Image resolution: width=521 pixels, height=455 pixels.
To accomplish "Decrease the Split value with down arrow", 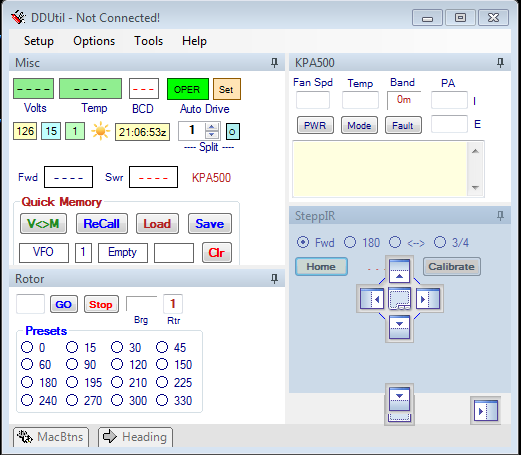I will (x=211, y=134).
